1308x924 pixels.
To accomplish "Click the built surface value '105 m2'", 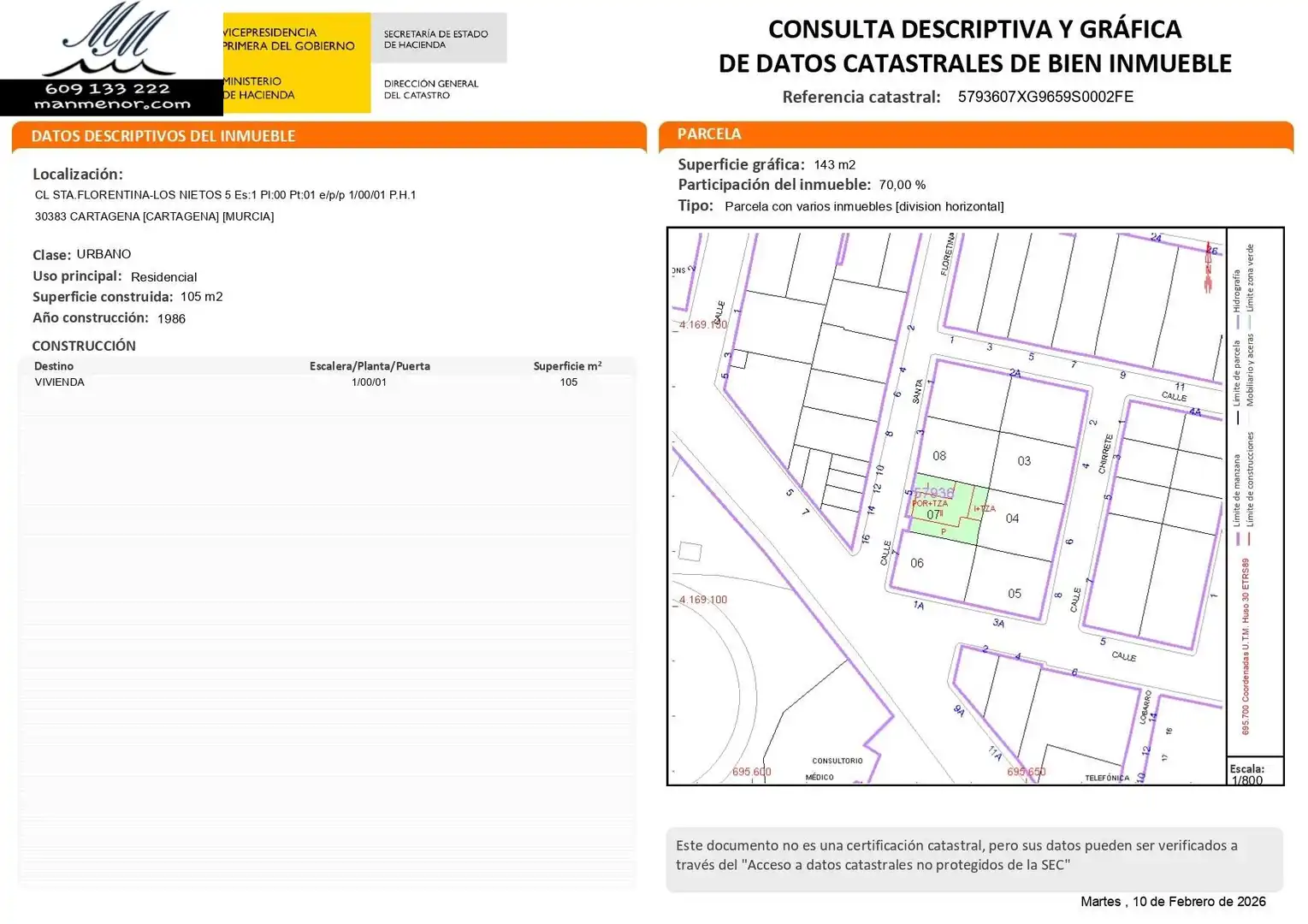I will pos(201,297).
